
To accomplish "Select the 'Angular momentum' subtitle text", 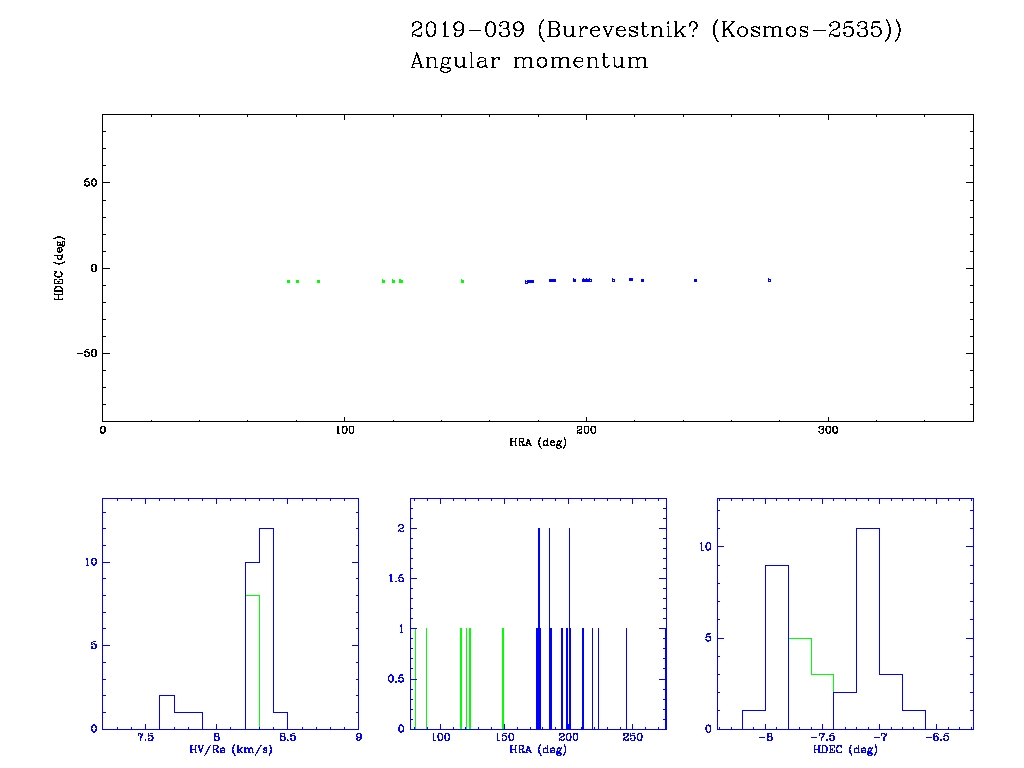I will pyautogui.click(x=529, y=62).
